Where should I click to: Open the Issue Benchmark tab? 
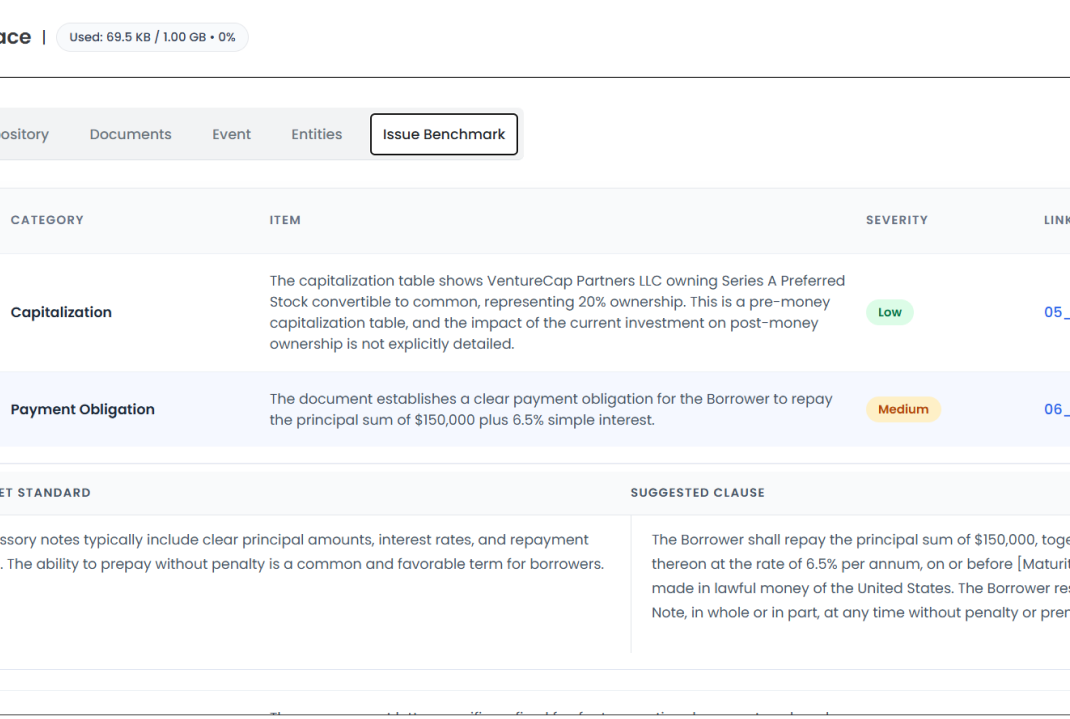[x=443, y=134]
